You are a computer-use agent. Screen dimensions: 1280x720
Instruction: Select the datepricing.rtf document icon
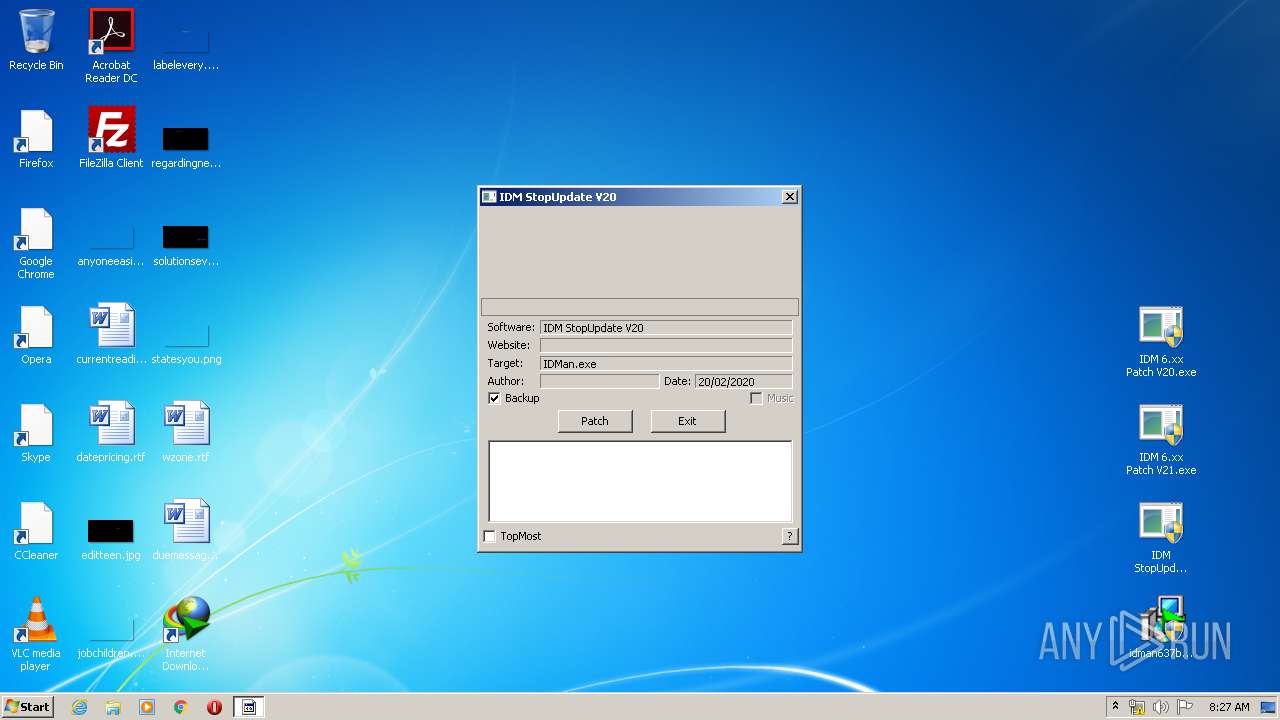[111, 433]
